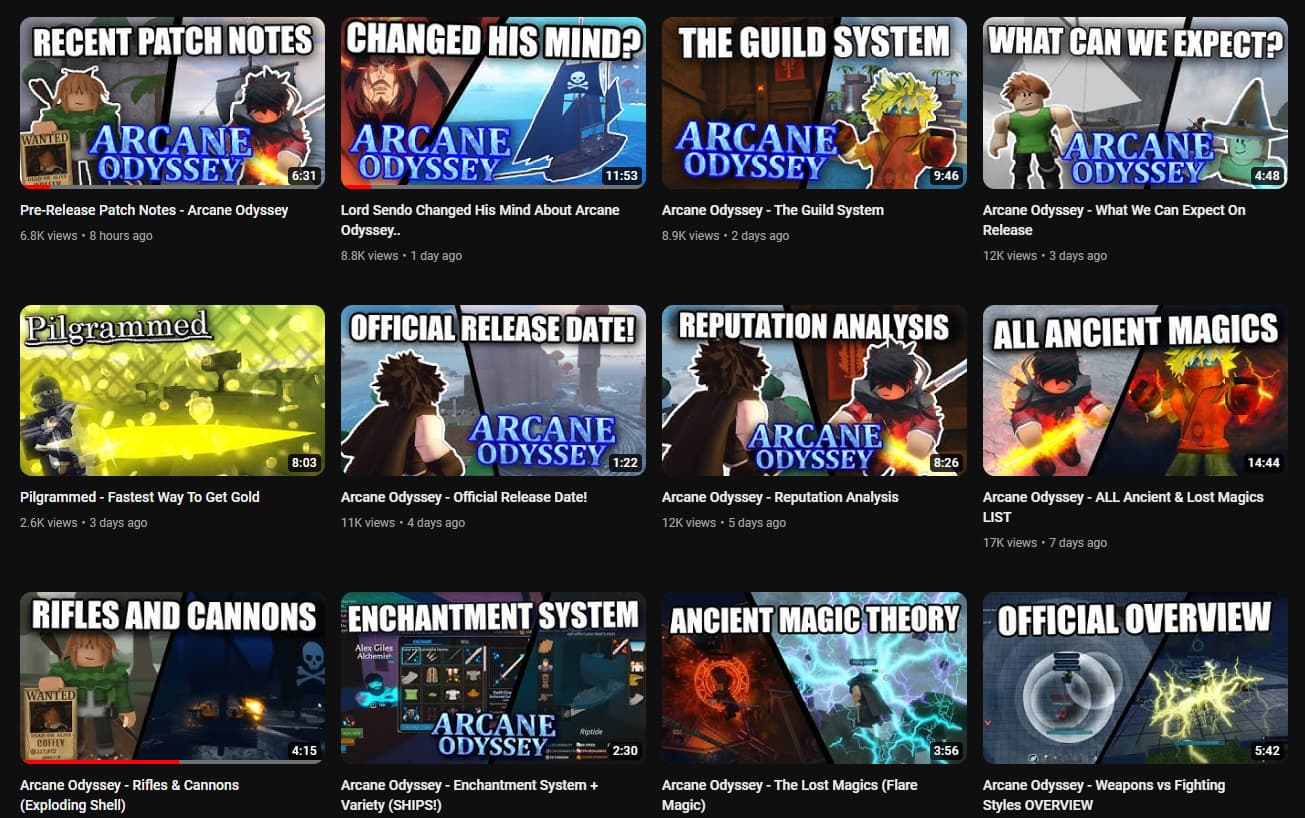Open the All Ancient Magics thumbnail
1305x818 pixels.
[1135, 390]
